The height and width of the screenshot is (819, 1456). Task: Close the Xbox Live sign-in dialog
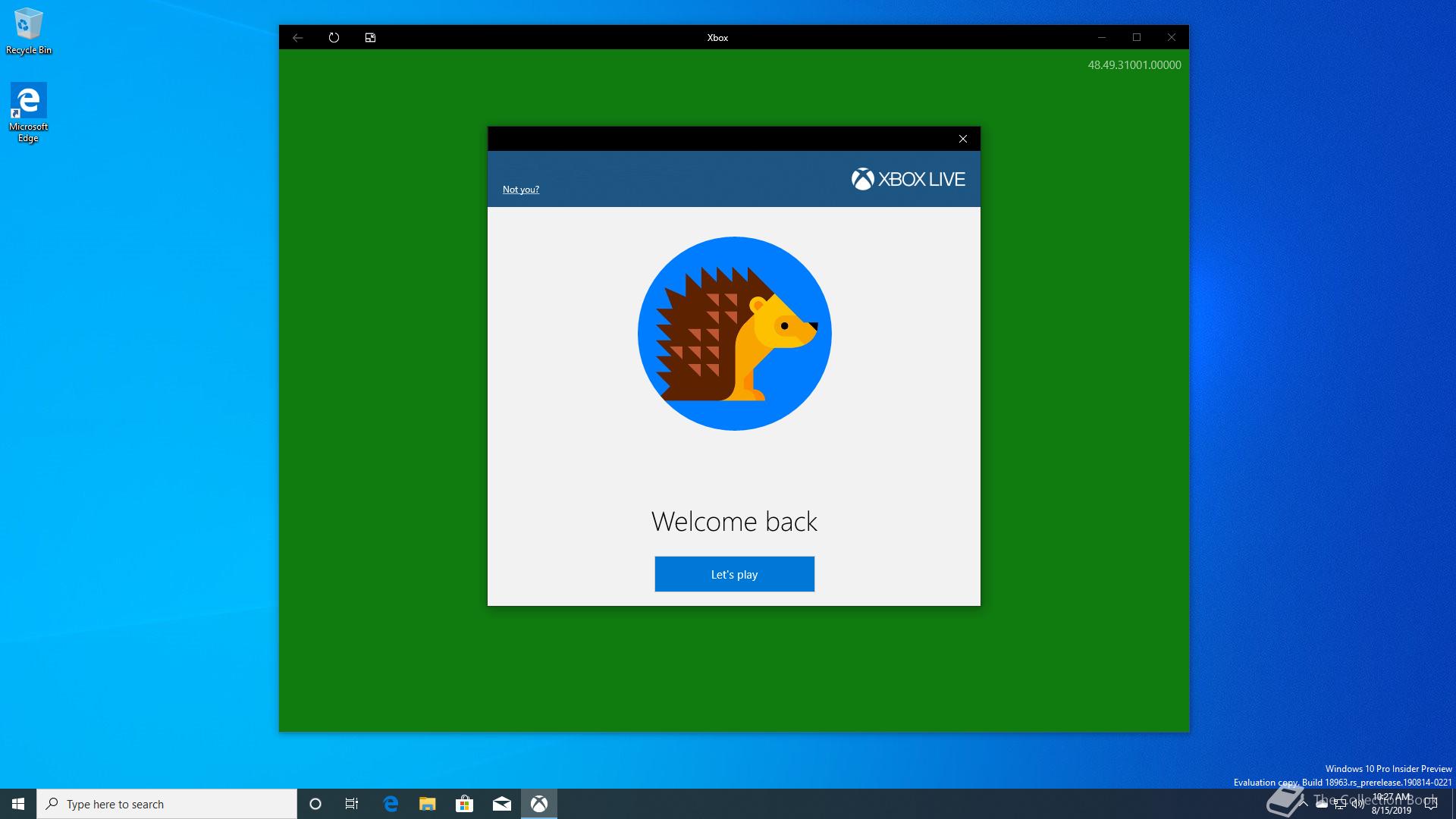click(963, 139)
